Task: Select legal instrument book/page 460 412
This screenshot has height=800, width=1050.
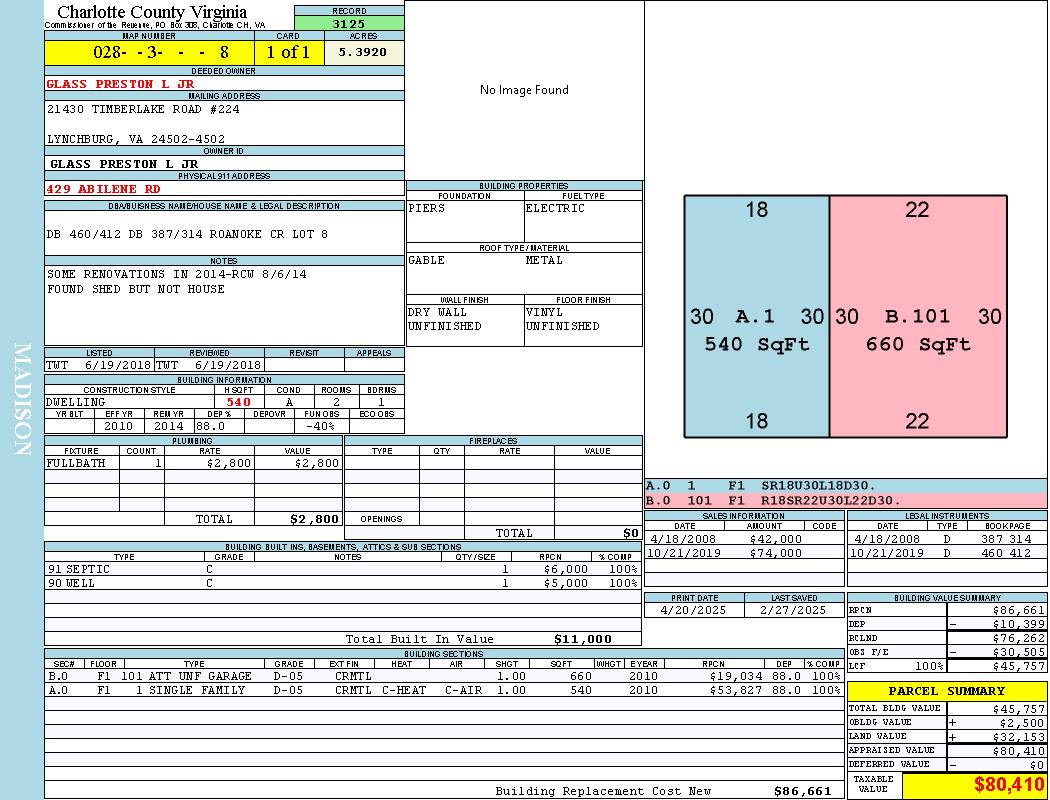Action: (x=1006, y=554)
